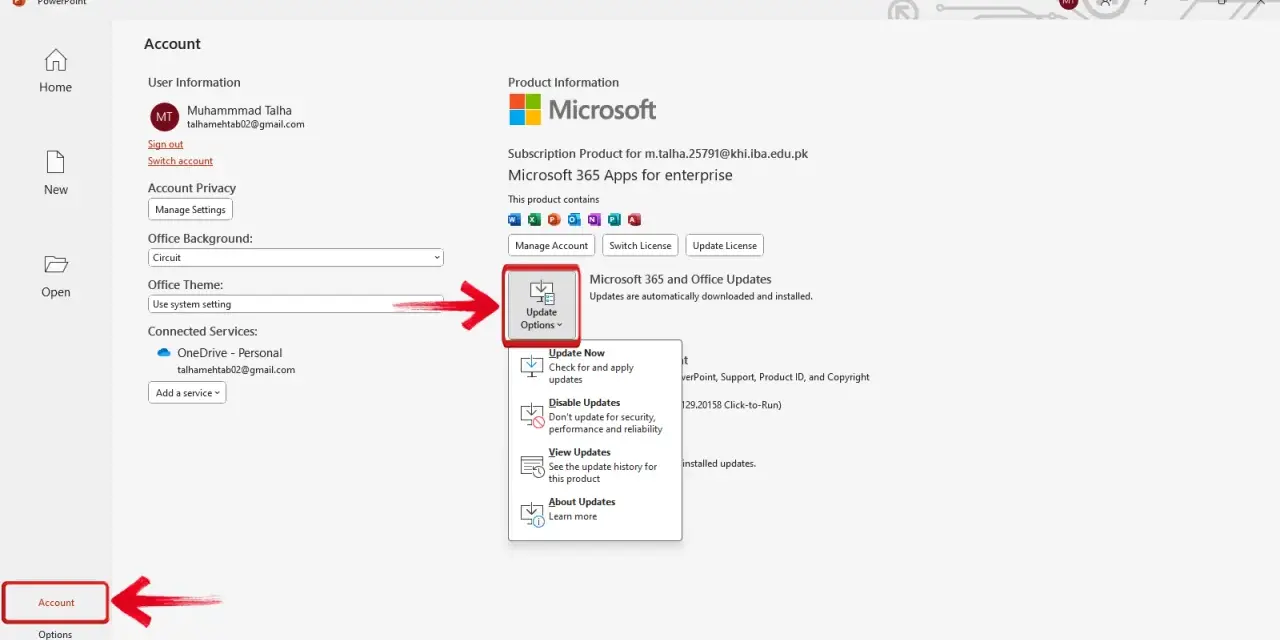
Task: Click the Access app icon
Action: [x=634, y=219]
